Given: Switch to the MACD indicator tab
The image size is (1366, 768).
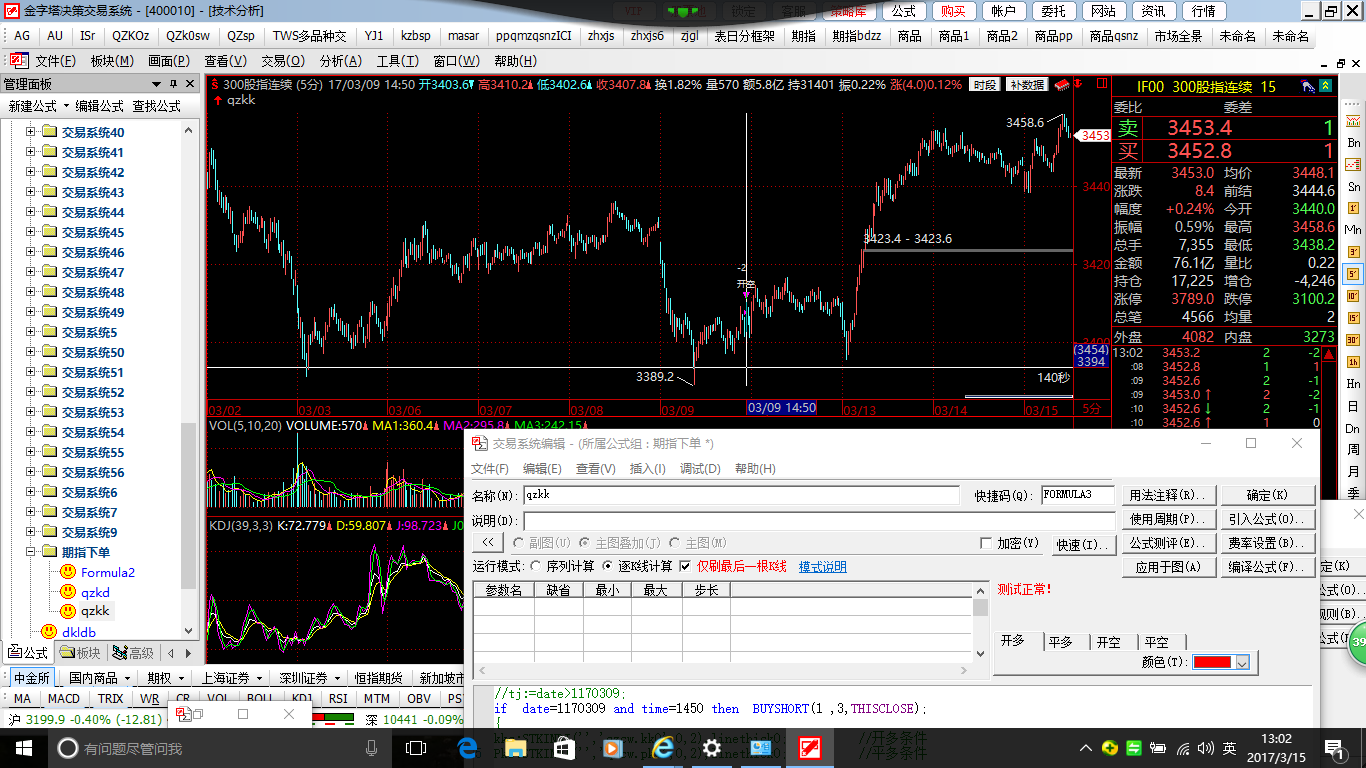Looking at the screenshot, I should [64, 699].
